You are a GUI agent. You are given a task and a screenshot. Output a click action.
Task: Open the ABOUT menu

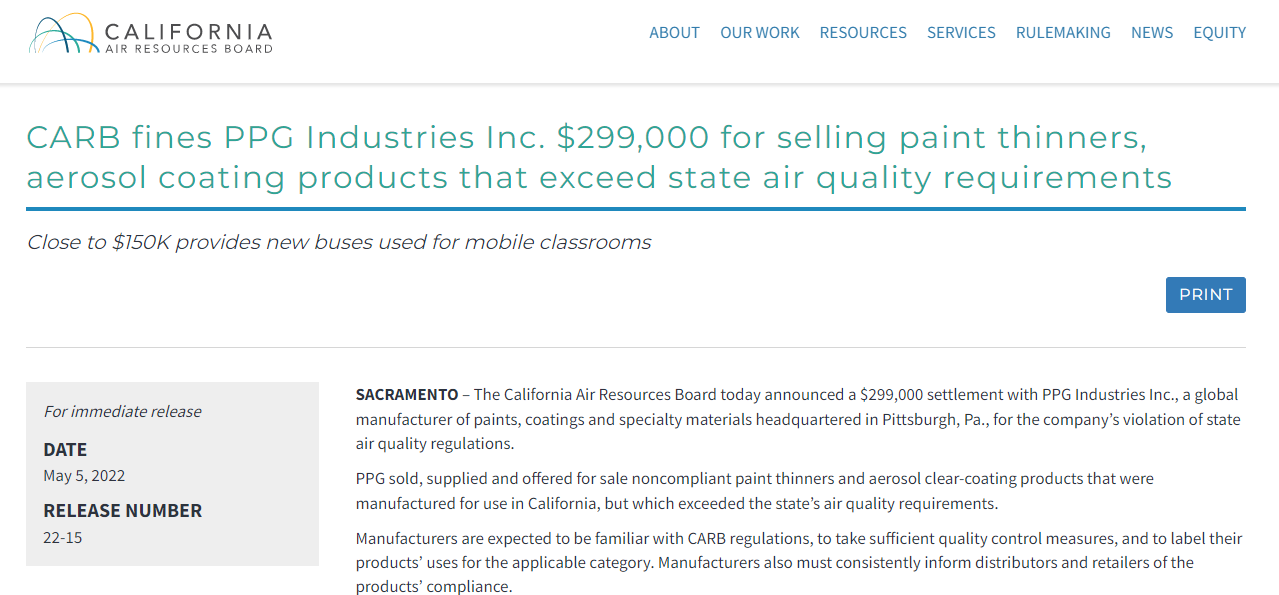[x=674, y=33]
